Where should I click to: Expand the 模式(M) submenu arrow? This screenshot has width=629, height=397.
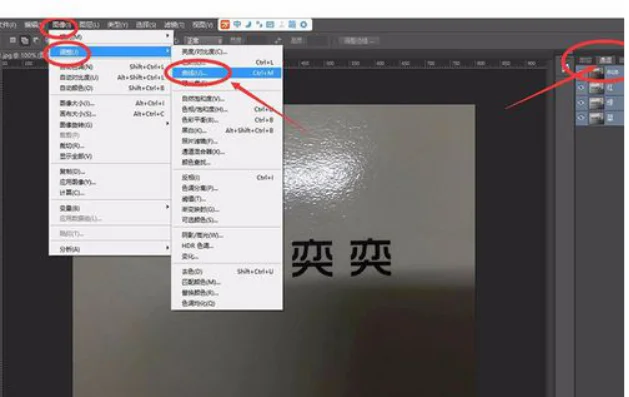point(167,36)
